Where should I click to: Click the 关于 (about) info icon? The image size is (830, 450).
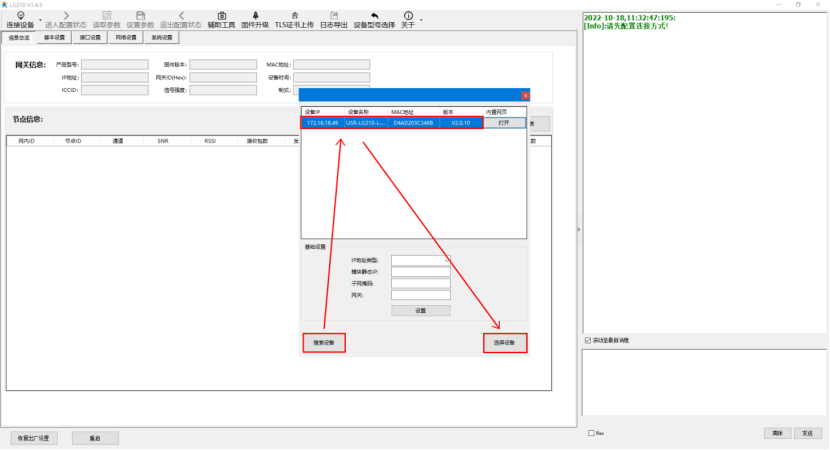click(x=408, y=17)
